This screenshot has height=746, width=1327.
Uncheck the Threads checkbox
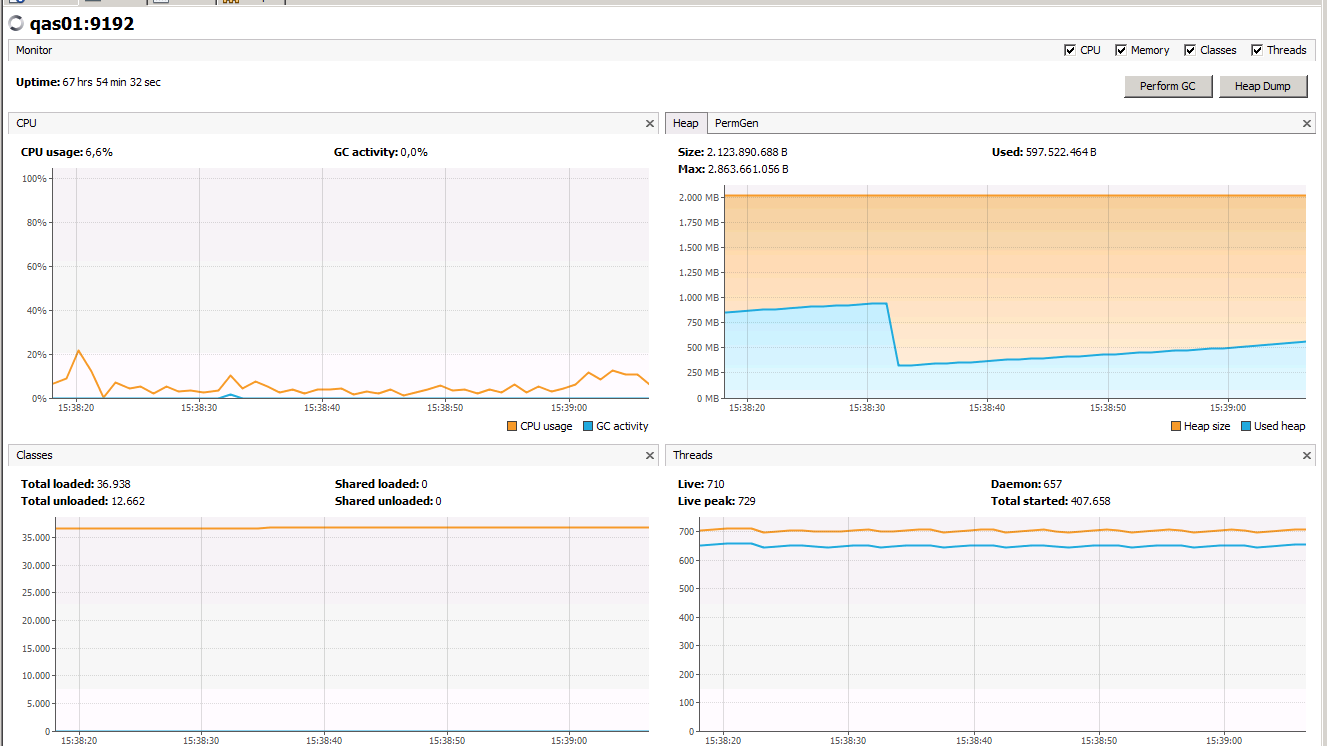point(1259,49)
